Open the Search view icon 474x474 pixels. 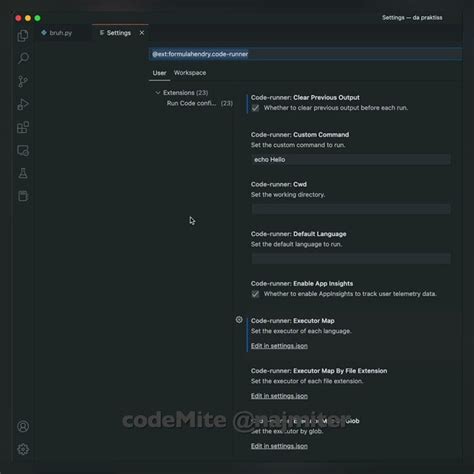click(23, 58)
